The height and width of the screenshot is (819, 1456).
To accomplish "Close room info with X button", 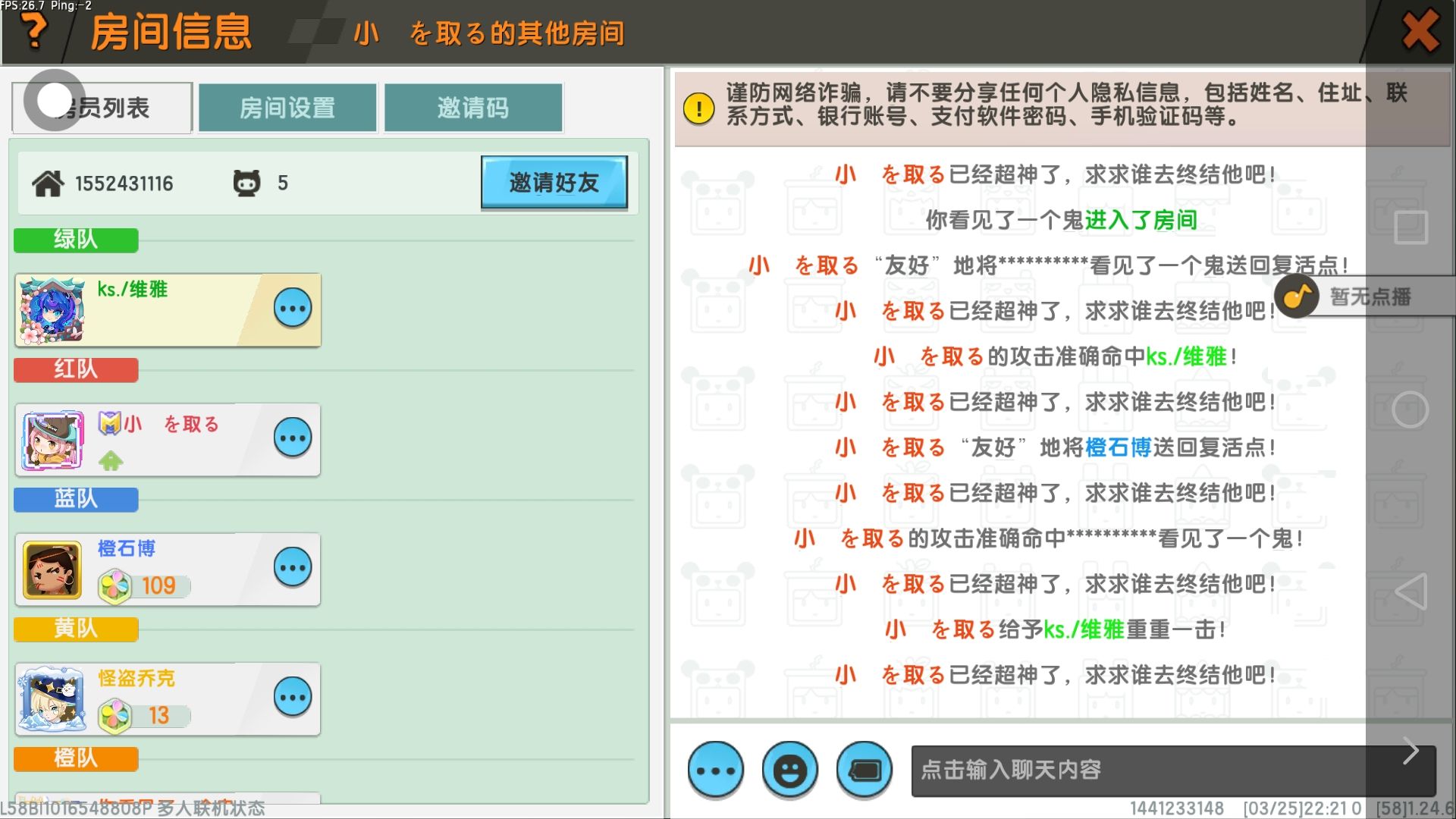I will tap(1420, 32).
